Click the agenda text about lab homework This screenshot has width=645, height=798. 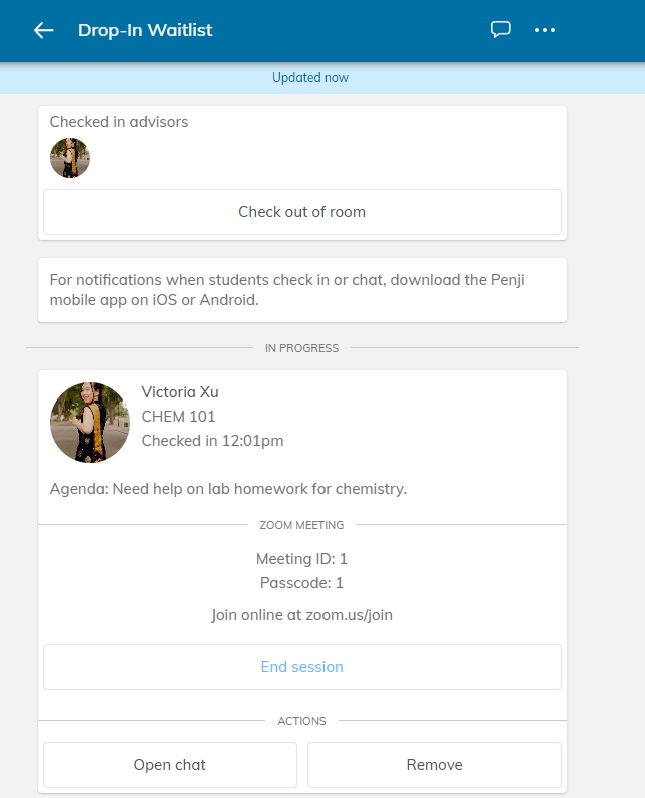pos(229,489)
